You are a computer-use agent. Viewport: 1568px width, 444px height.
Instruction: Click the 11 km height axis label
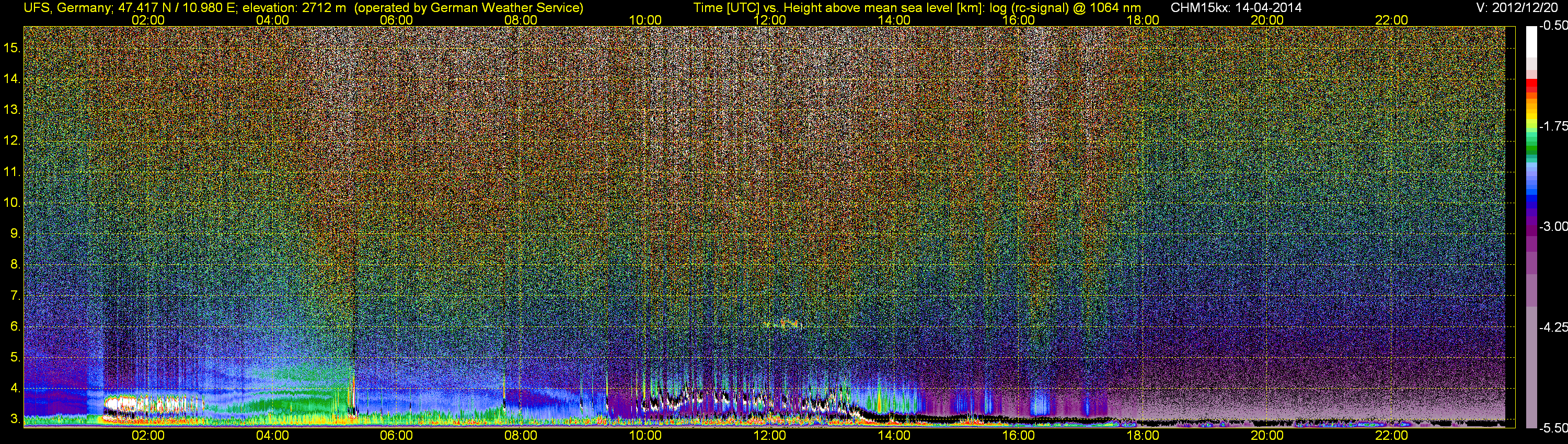pyautogui.click(x=12, y=171)
